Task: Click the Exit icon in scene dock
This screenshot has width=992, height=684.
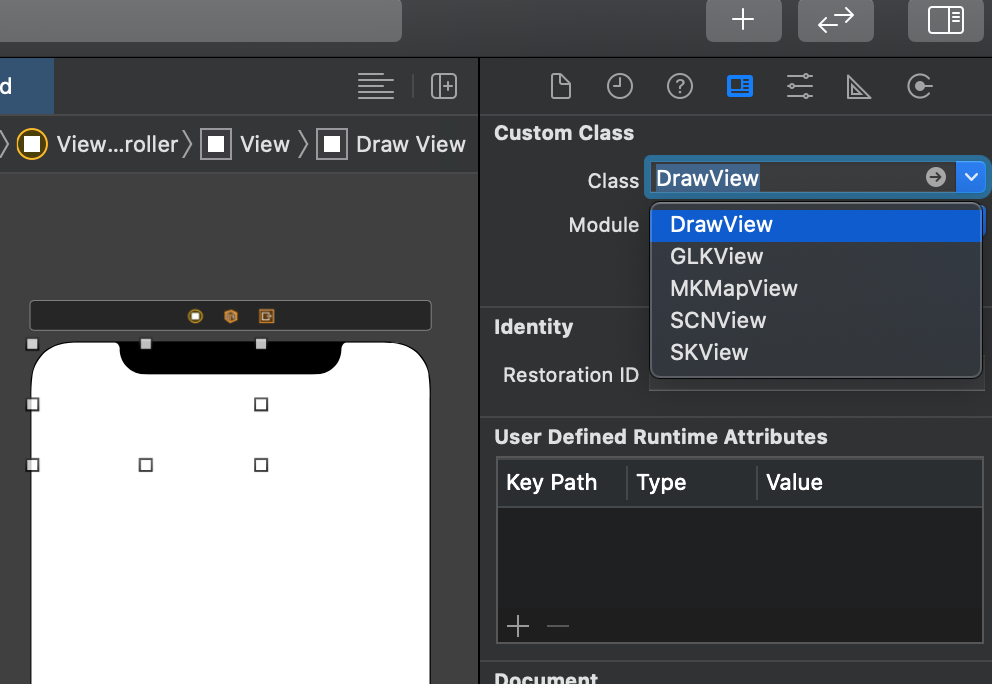Action: click(266, 316)
